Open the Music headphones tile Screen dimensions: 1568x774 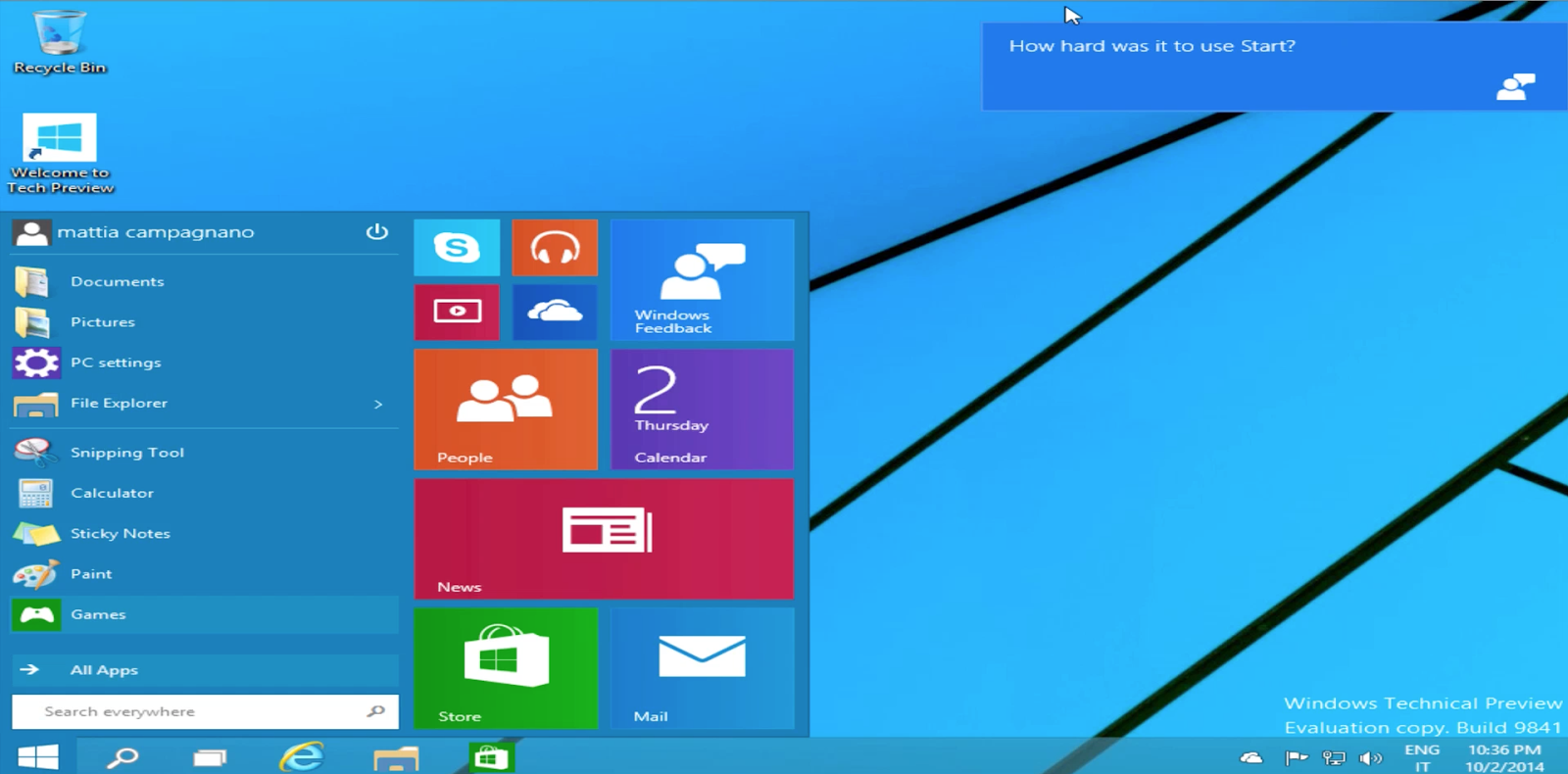pyautogui.click(x=555, y=248)
